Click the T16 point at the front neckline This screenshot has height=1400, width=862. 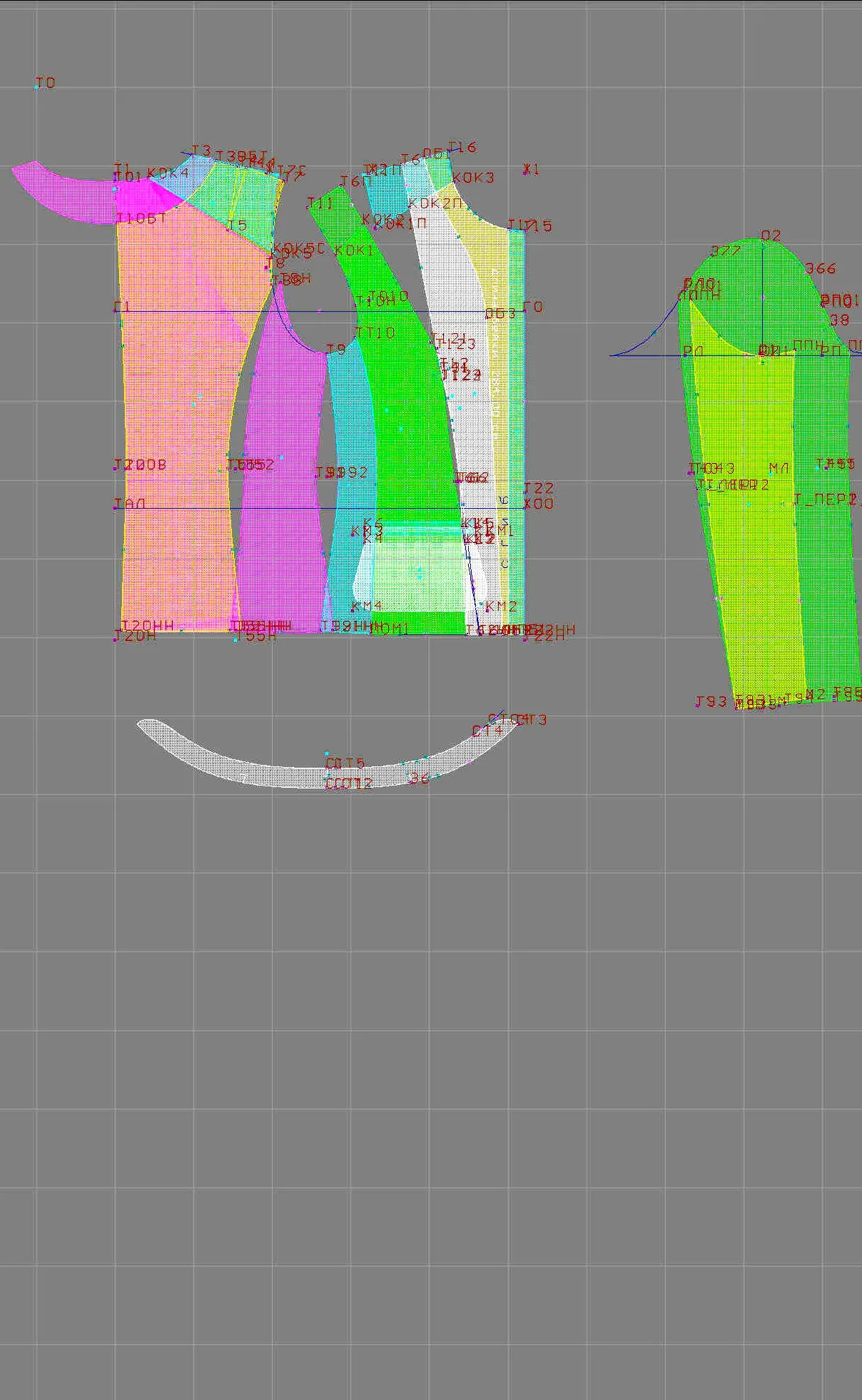tap(462, 147)
